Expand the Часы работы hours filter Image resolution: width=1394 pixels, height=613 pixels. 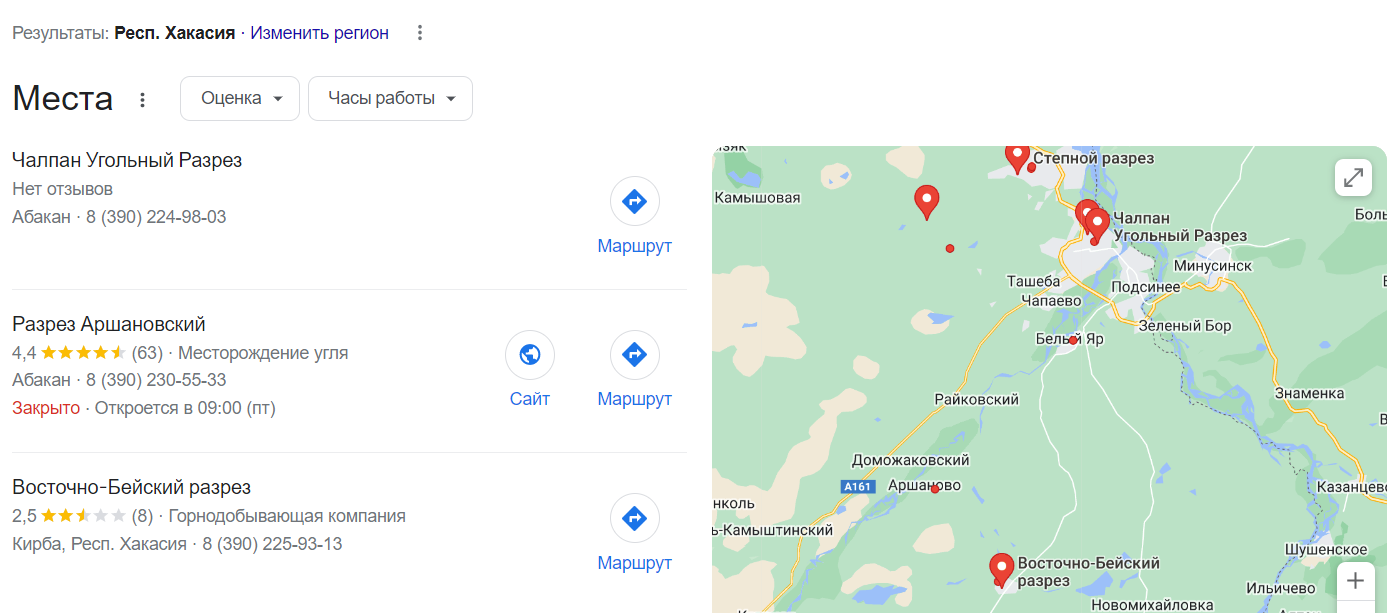(390, 98)
